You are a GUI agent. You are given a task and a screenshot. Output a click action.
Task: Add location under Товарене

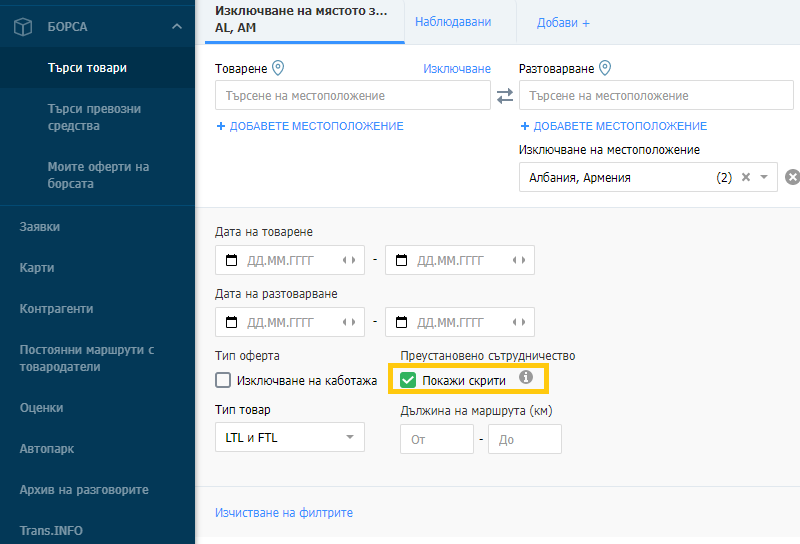(x=310, y=126)
